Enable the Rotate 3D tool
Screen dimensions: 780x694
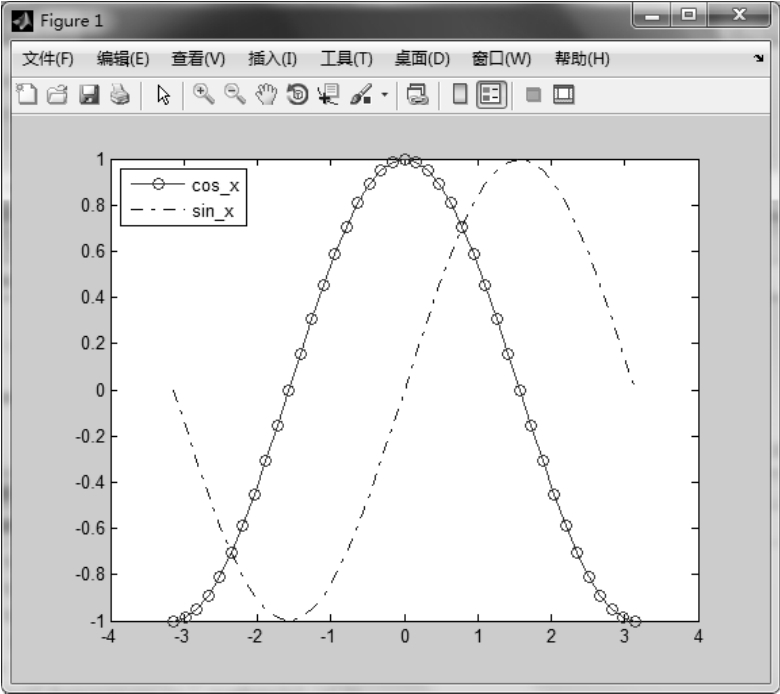point(297,95)
